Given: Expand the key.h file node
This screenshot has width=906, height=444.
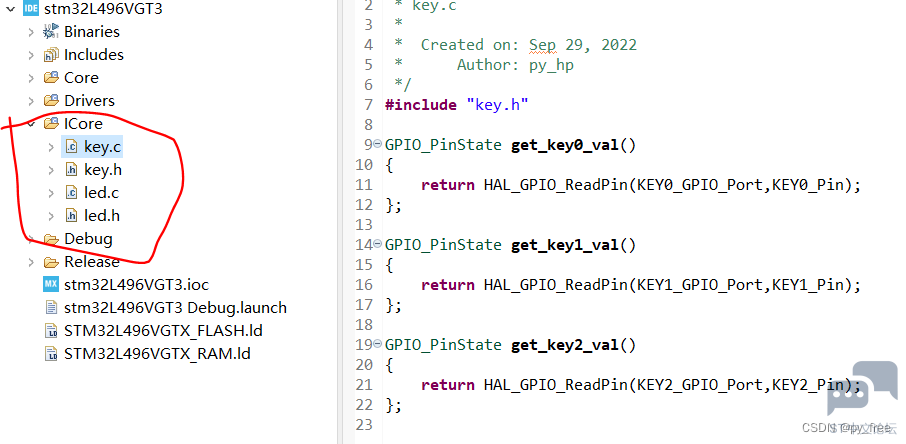Looking at the screenshot, I should tap(51, 170).
